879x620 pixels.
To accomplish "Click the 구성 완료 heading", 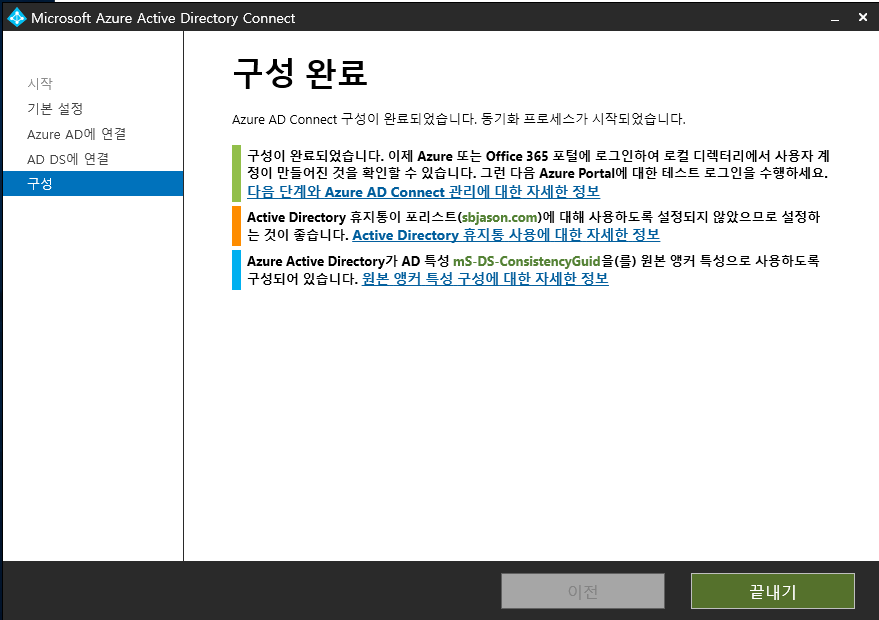I will coord(300,73).
